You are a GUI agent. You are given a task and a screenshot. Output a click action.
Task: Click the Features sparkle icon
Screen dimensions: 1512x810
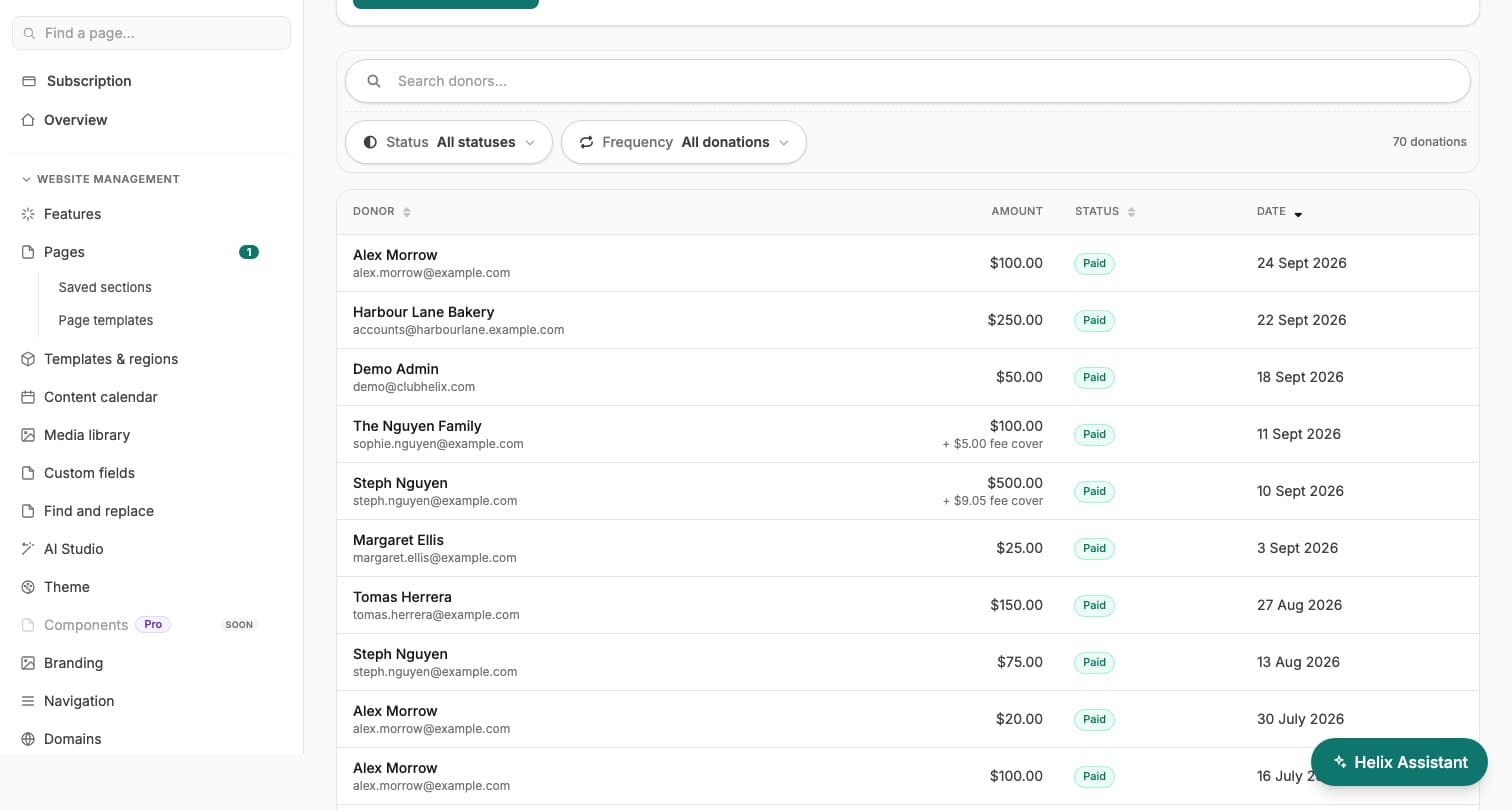pos(28,214)
